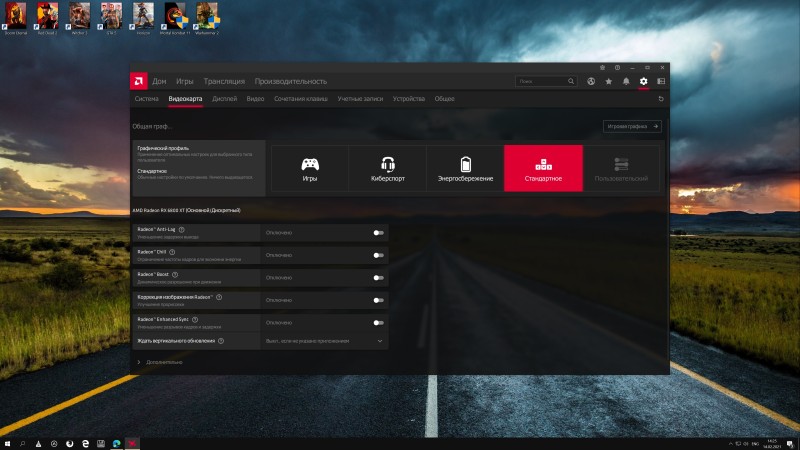Click AMD Radeon RX 6800 XT label
800x450 pixels.
click(x=186, y=210)
